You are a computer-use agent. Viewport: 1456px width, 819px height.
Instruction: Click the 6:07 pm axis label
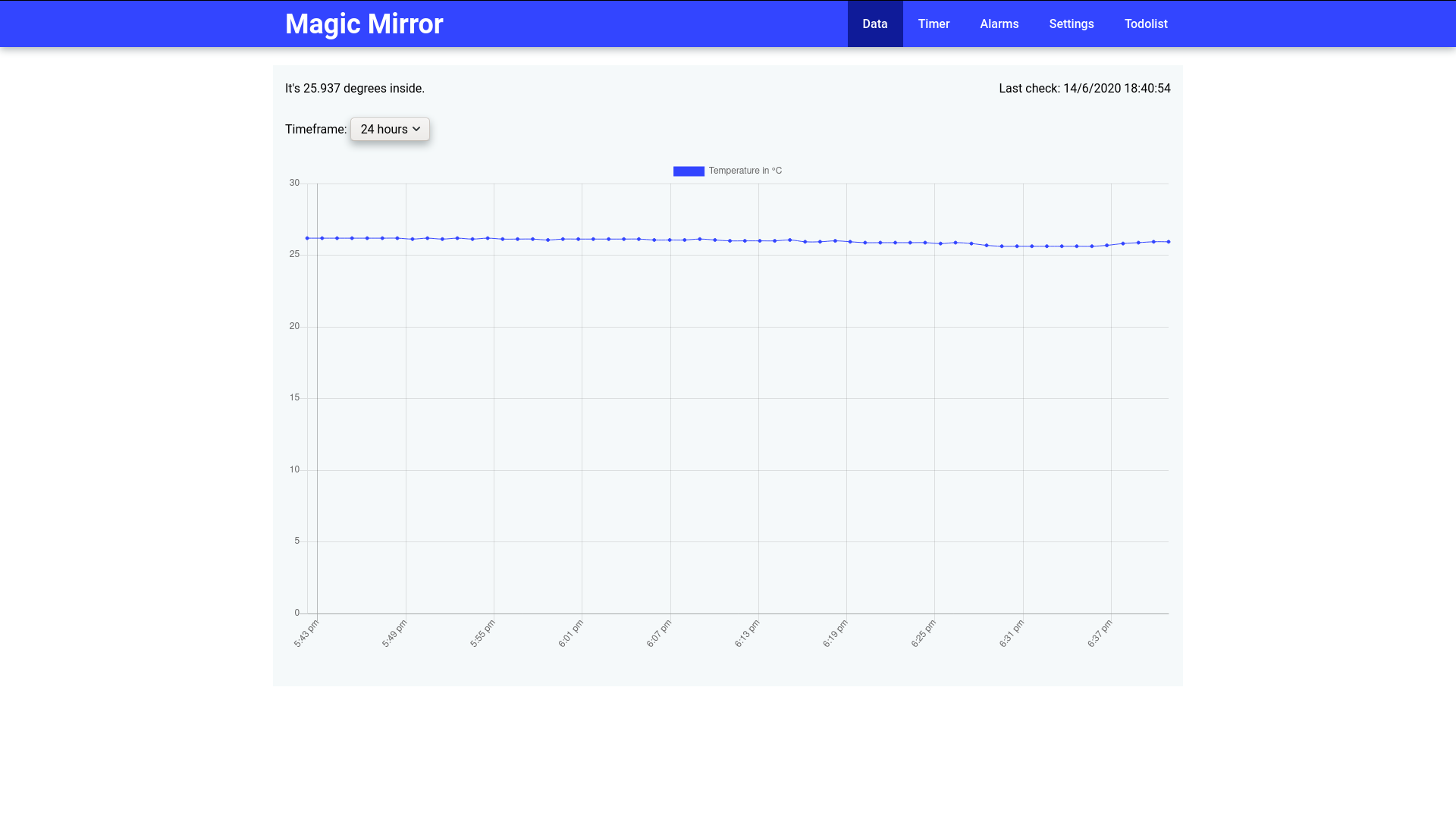point(659,633)
